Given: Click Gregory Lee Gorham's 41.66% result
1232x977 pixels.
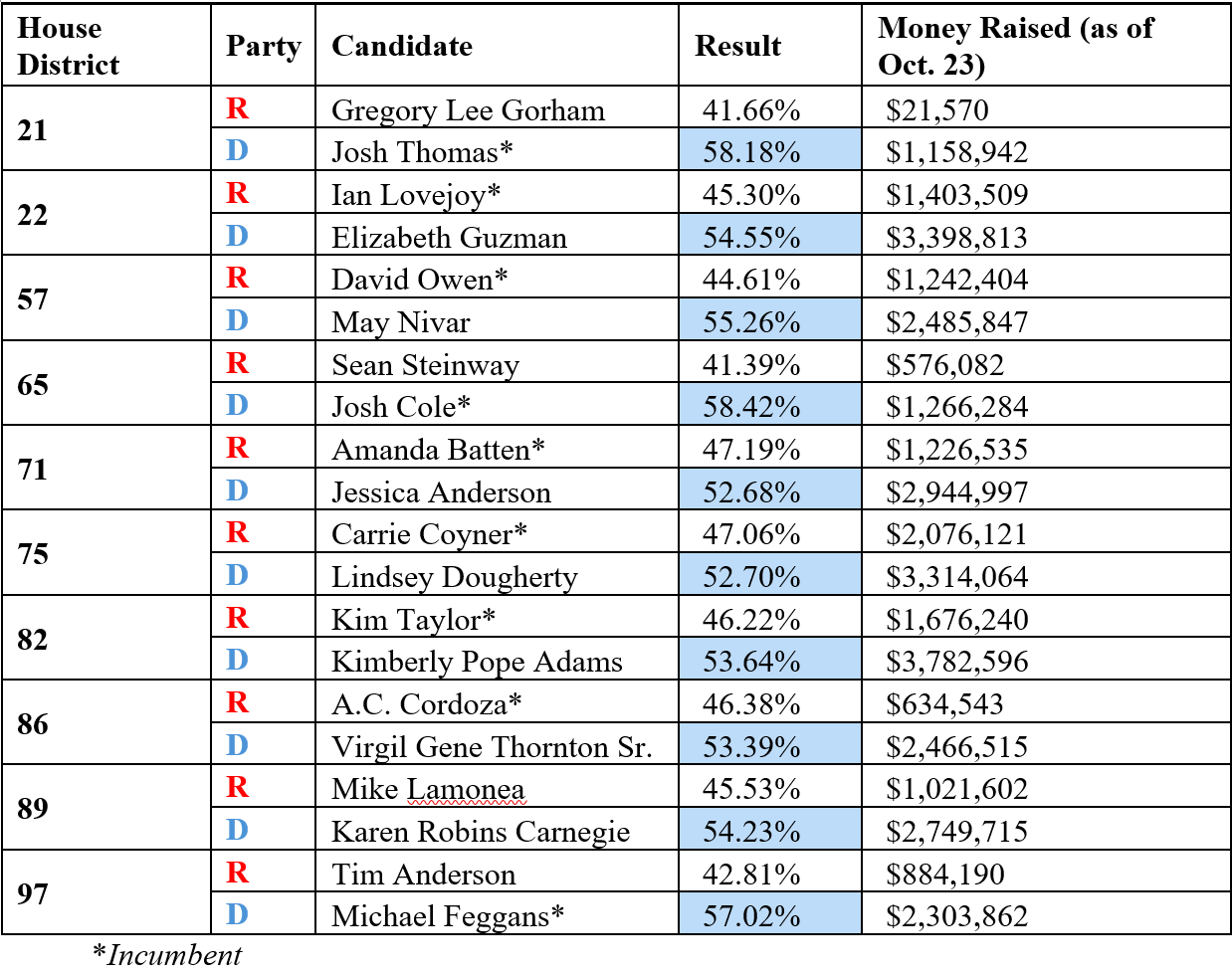Looking at the screenshot, I should tap(751, 109).
